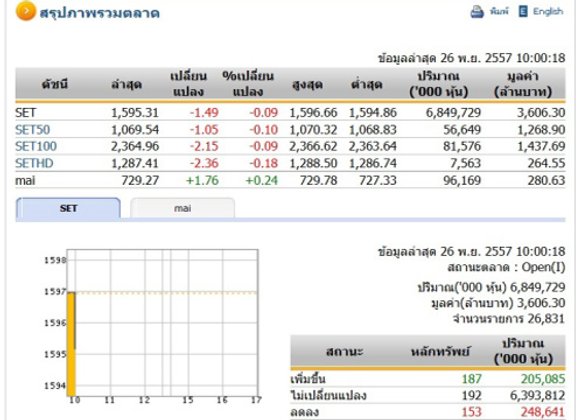Image resolution: width=583 pixels, height=420 pixels.
Task: Click the SETHD change value -2.36
Action: pyautogui.click(x=204, y=163)
